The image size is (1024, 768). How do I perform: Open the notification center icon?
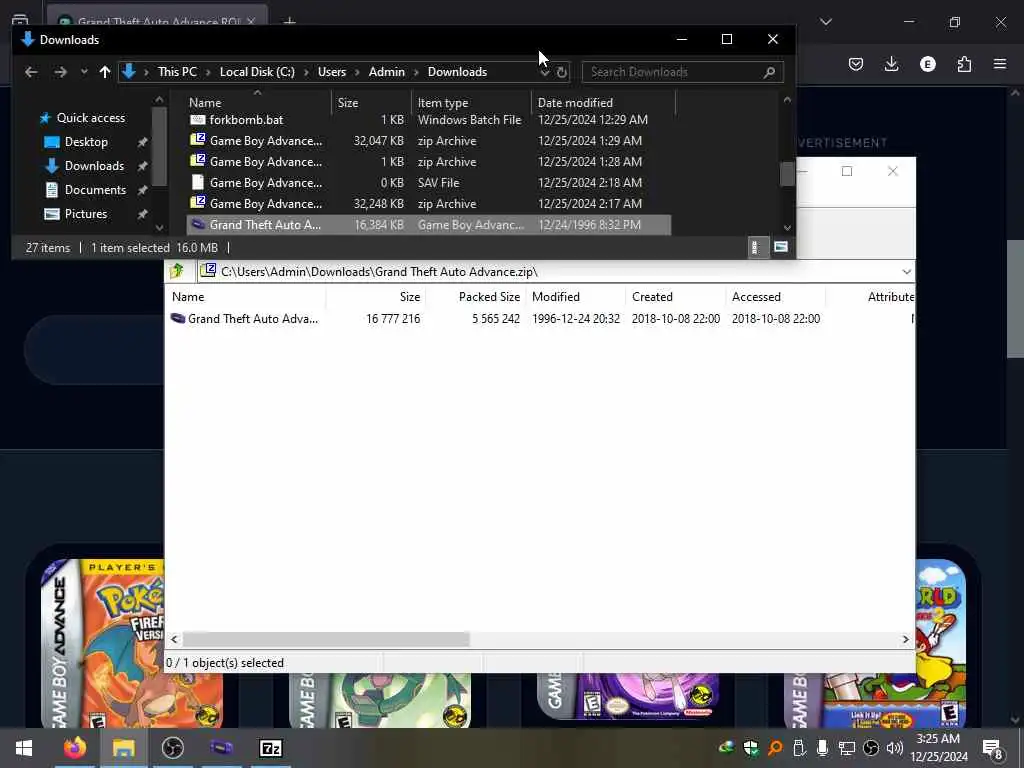[992, 748]
